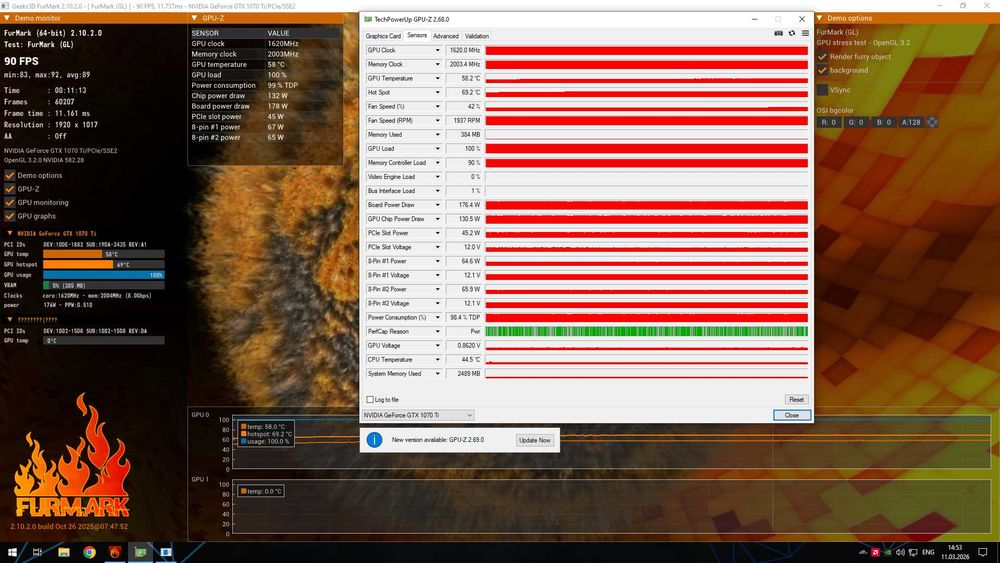Screen dimensions: 1000x563
Task: Click the red tray icon in system tray
Action: pyautogui.click(x=876, y=552)
